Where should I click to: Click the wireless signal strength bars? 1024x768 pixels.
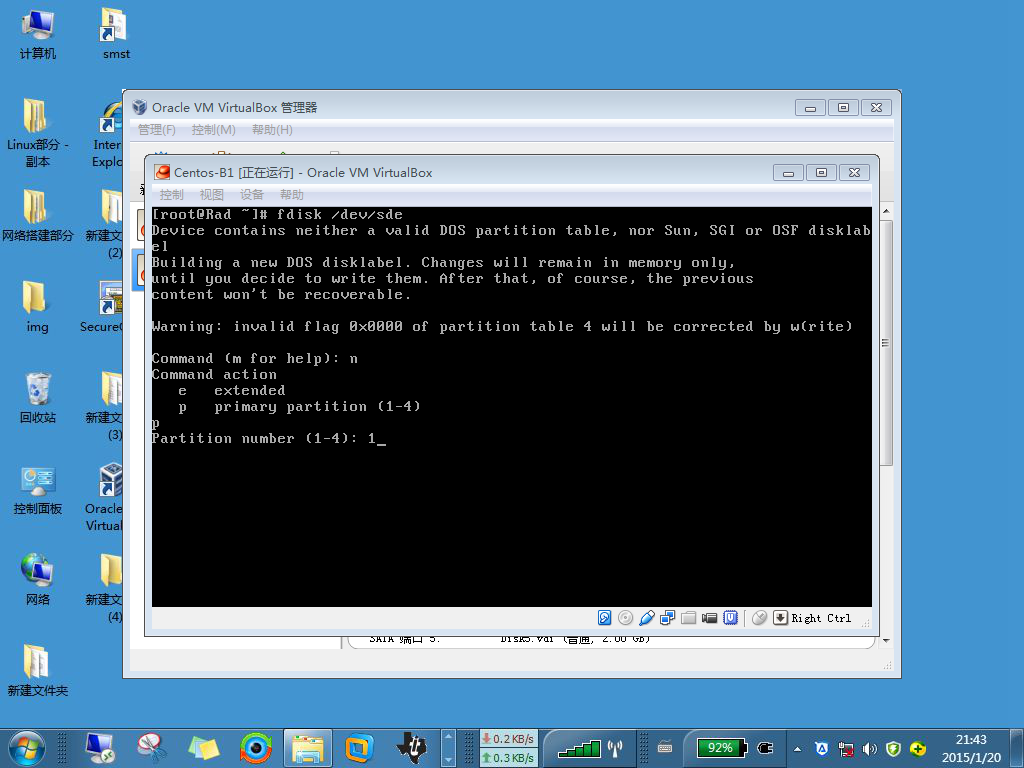click(580, 748)
